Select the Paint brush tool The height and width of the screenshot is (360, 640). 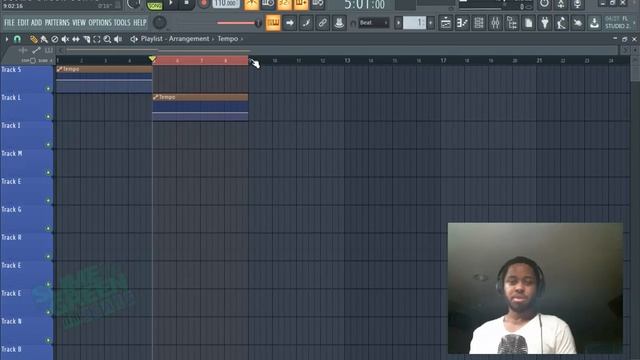pyautogui.click(x=44, y=39)
